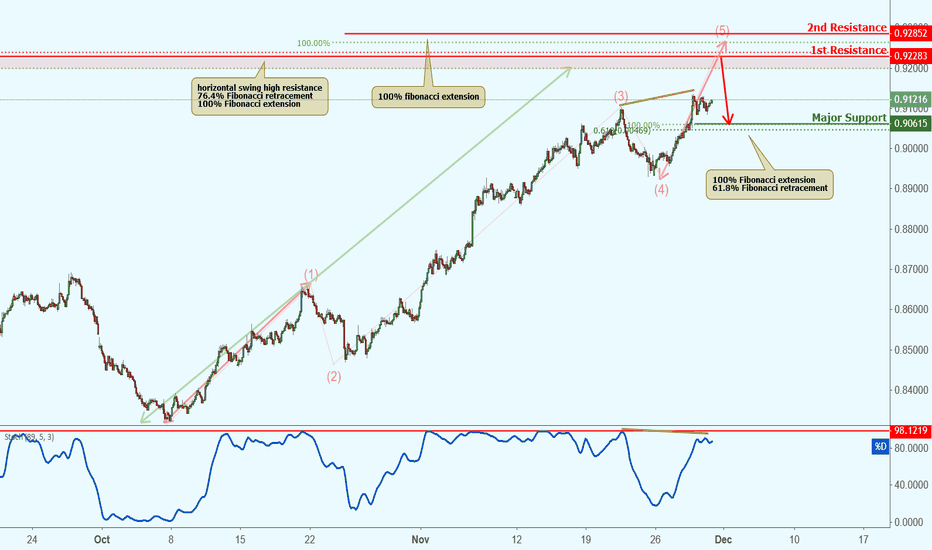
Task: Click the Nov date on time axis
Action: [420, 539]
